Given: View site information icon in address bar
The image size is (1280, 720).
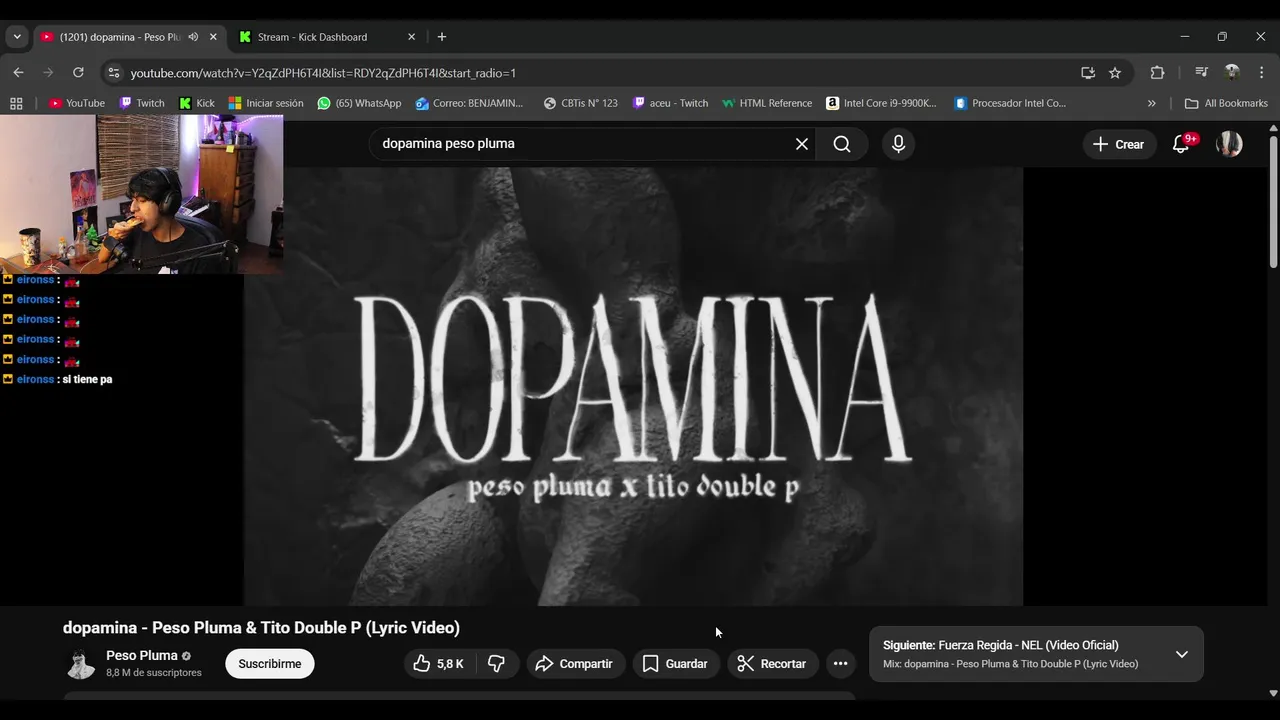Looking at the screenshot, I should [x=113, y=73].
